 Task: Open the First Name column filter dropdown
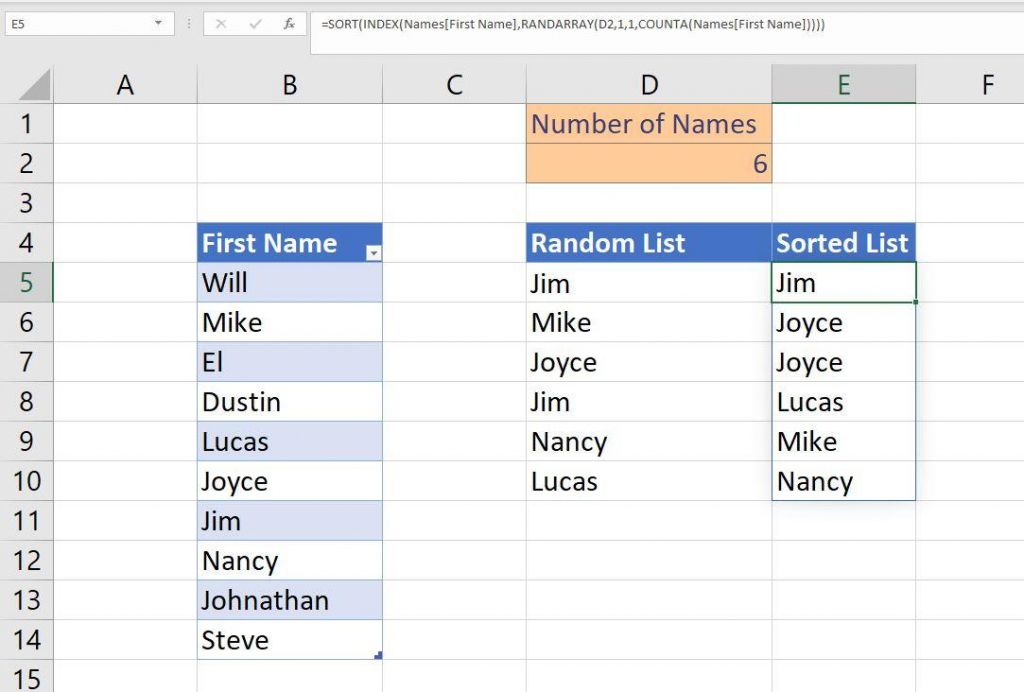[373, 252]
